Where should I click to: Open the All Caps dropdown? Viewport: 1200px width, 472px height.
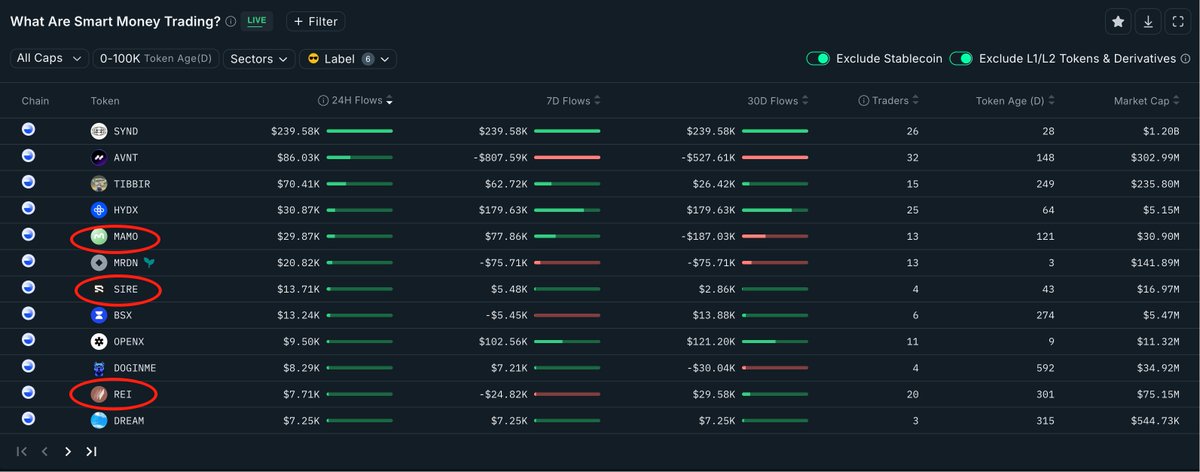pos(50,59)
